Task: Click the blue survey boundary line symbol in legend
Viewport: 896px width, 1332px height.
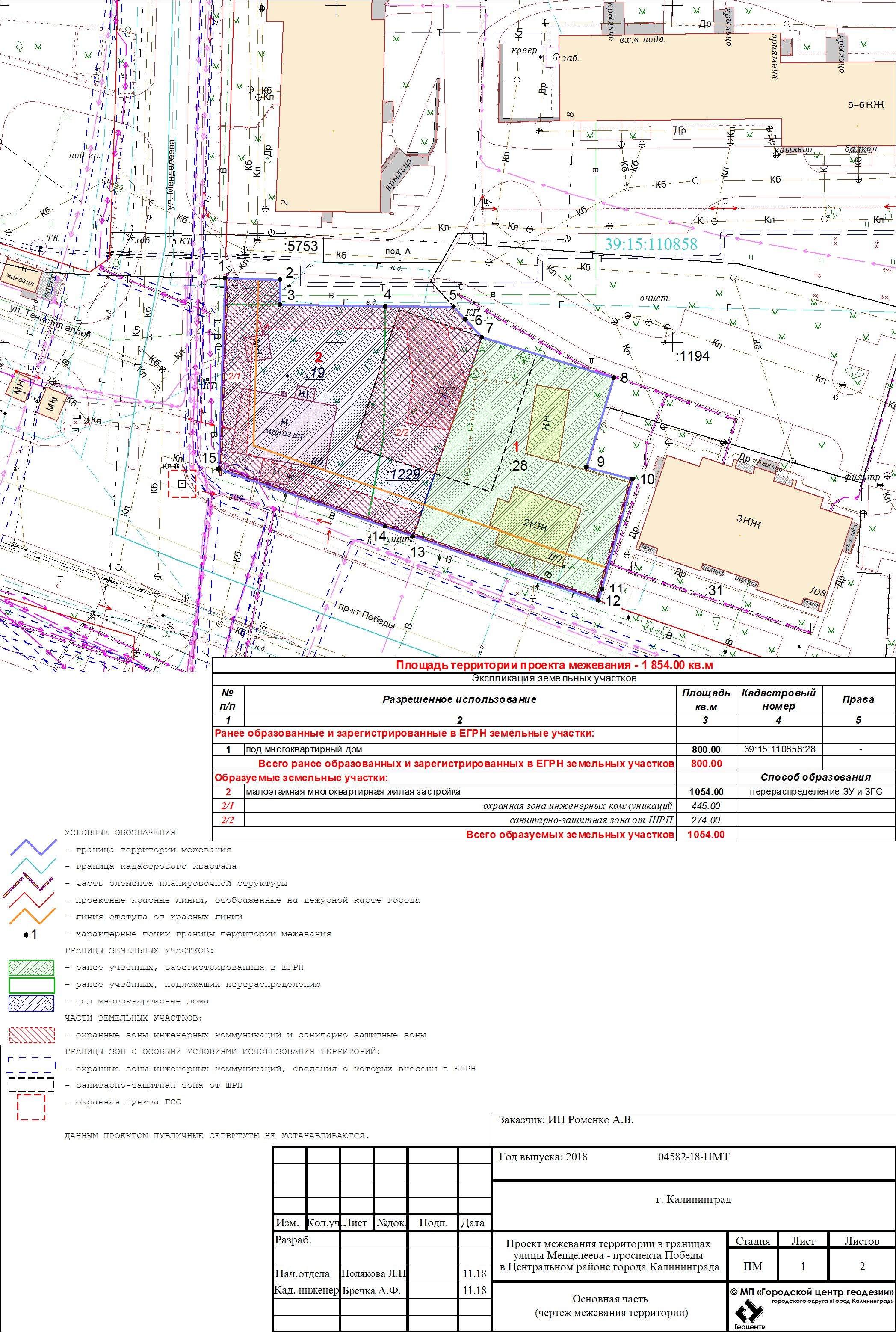Action: [x=33, y=848]
